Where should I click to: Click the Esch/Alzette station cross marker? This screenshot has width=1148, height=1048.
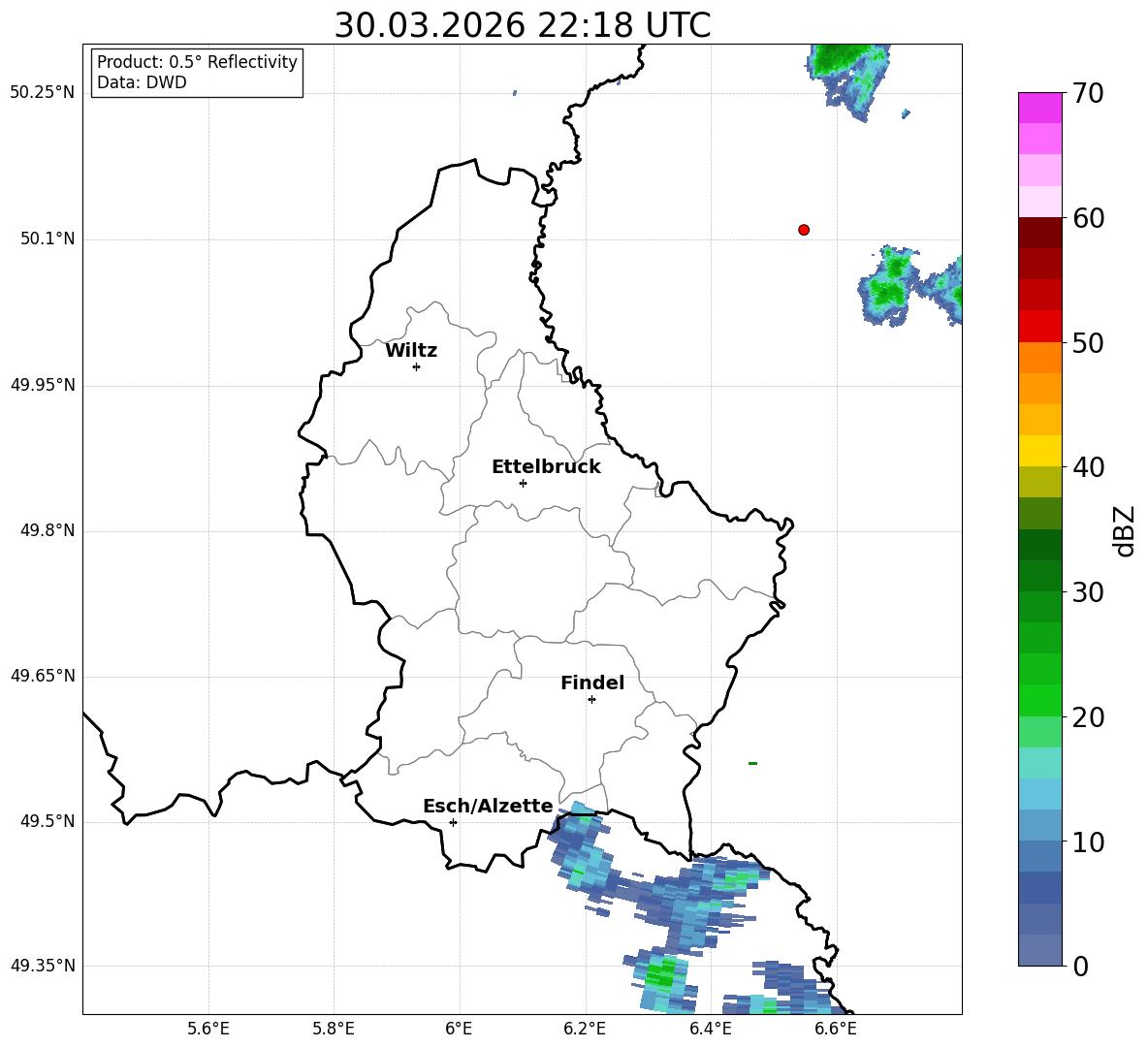click(453, 822)
